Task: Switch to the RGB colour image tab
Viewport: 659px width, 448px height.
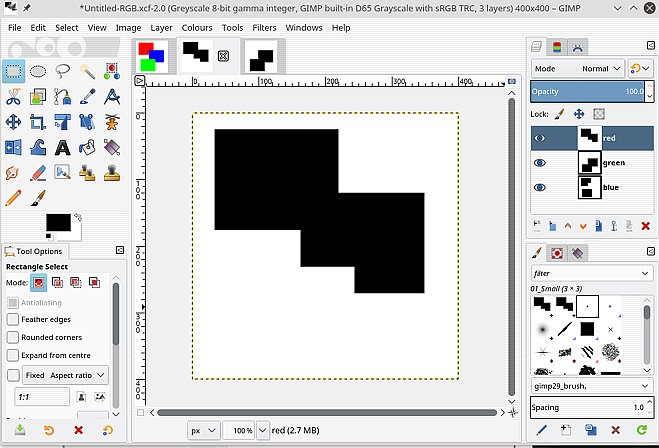Action: [151, 56]
